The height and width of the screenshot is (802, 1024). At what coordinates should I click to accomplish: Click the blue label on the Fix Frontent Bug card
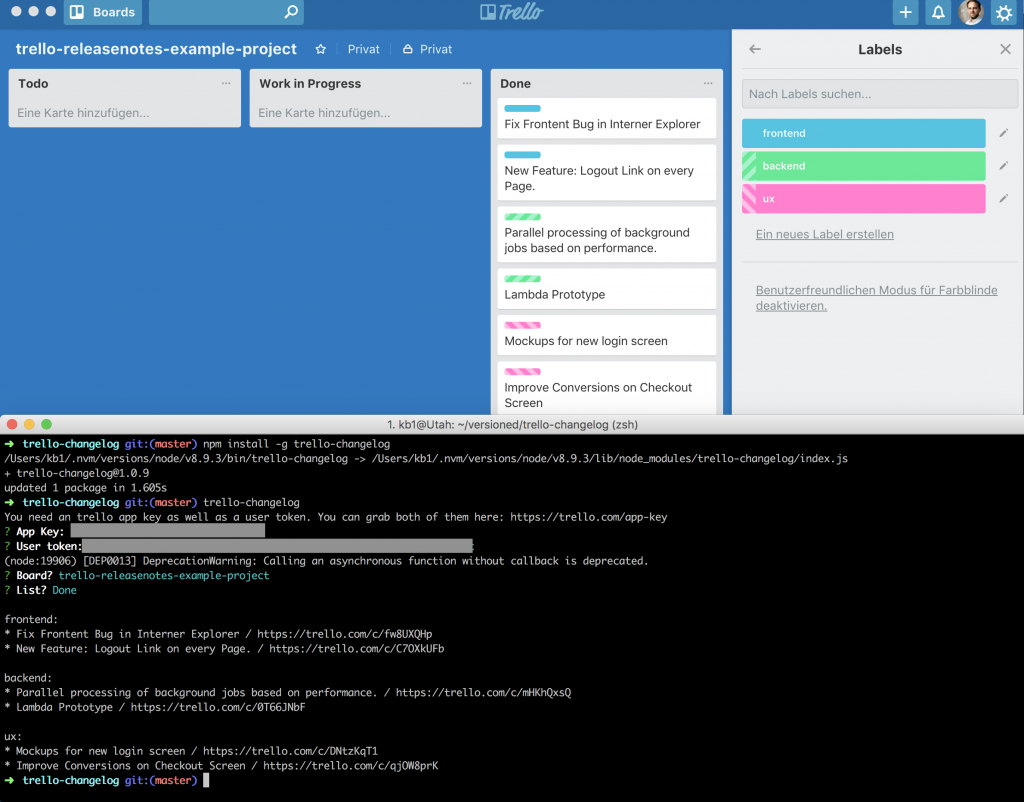tap(522, 108)
